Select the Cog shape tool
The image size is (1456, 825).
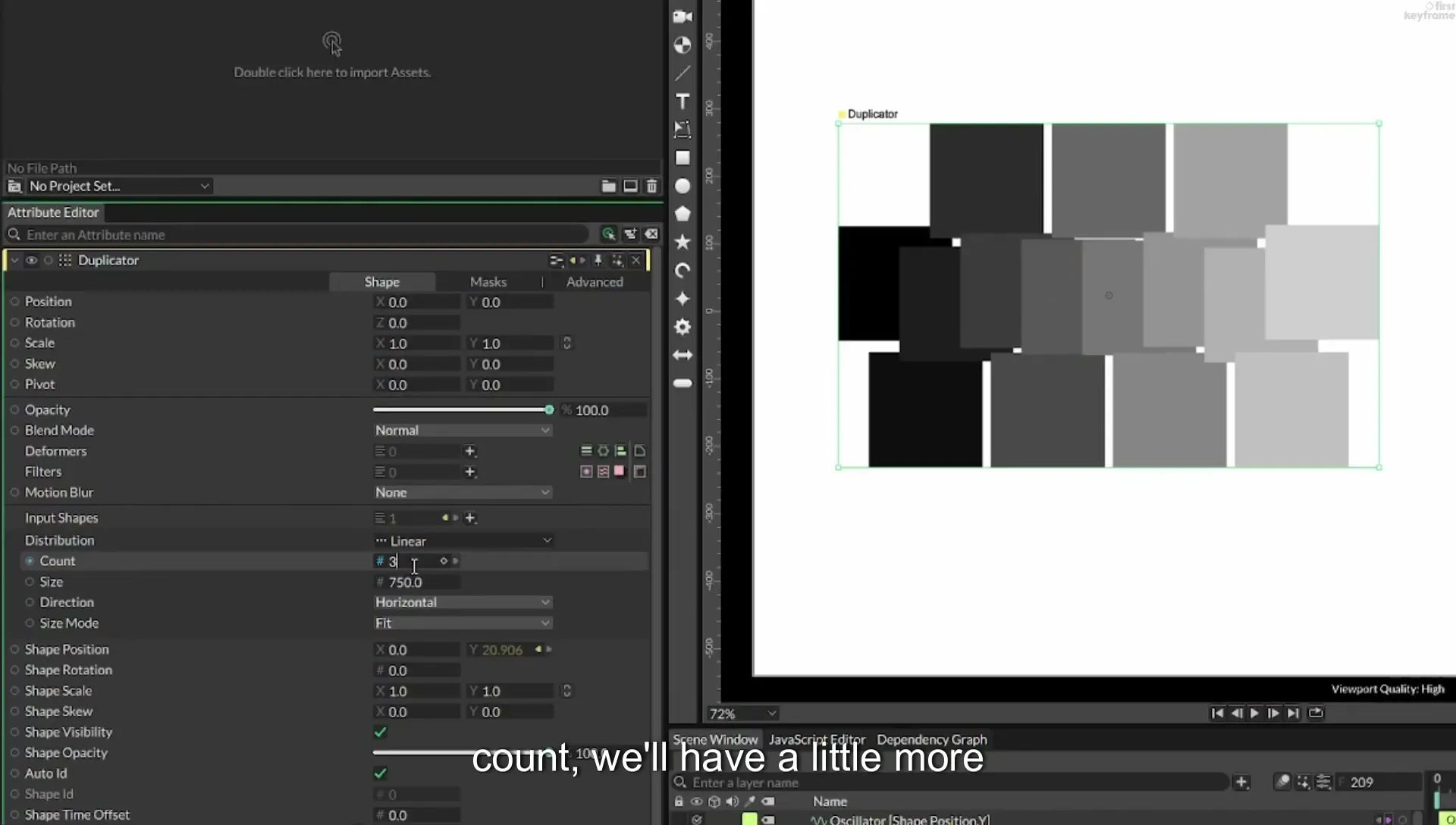tap(682, 327)
